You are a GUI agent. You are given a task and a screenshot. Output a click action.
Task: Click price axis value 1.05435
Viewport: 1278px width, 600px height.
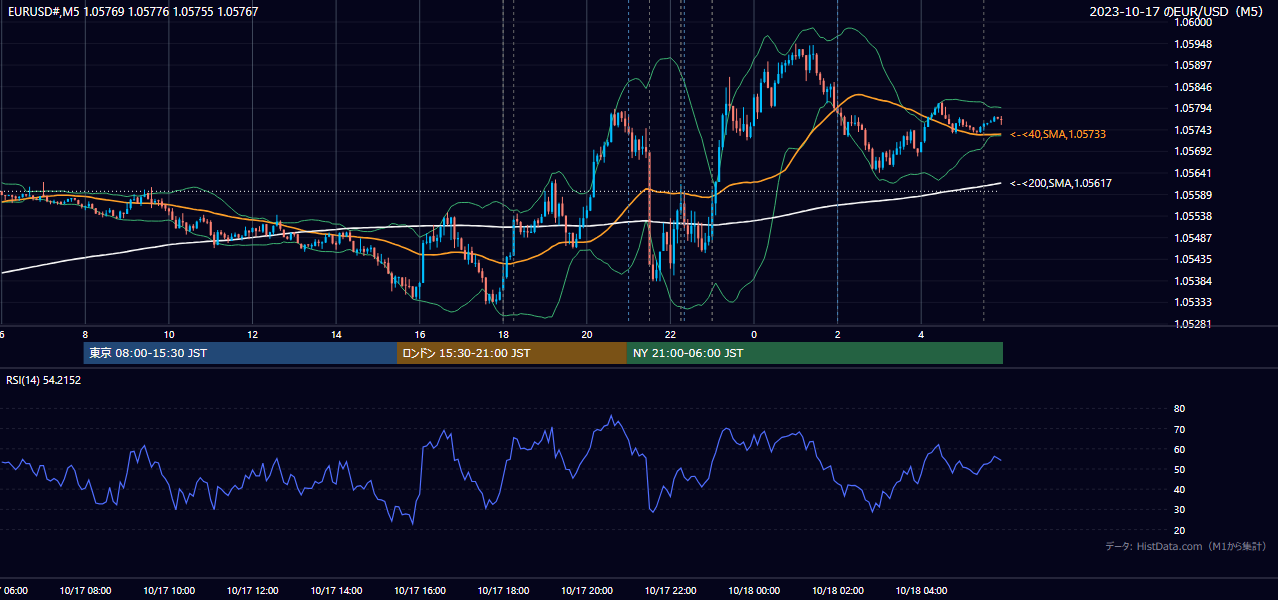(1192, 259)
